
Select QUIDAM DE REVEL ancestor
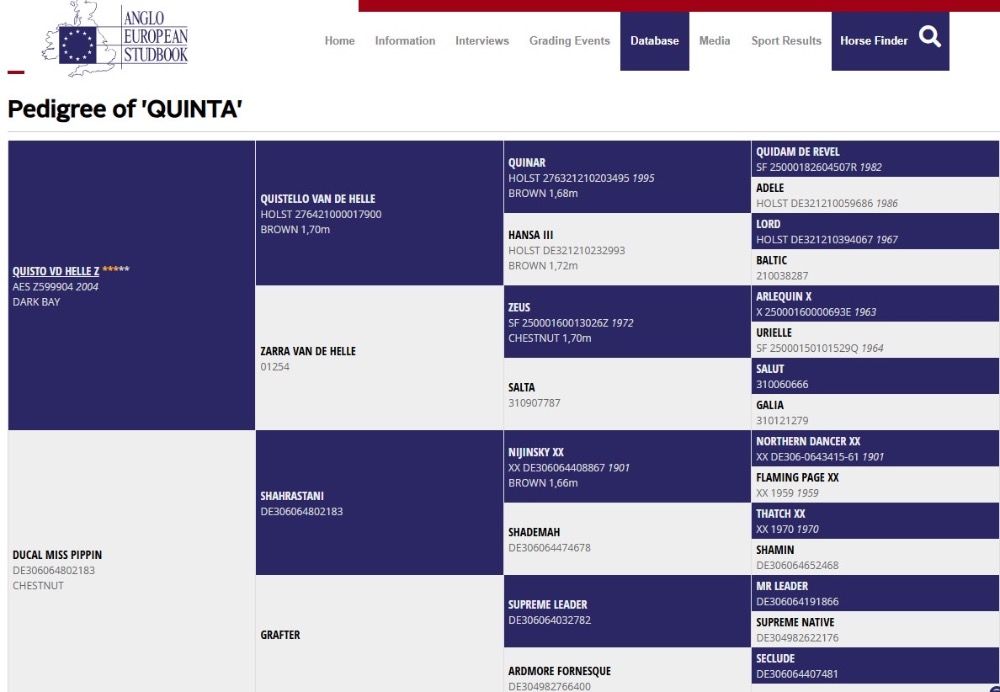pyautogui.click(x=875, y=159)
